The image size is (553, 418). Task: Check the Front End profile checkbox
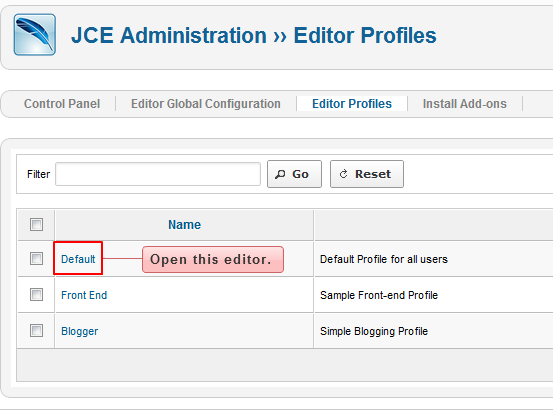tap(36, 295)
